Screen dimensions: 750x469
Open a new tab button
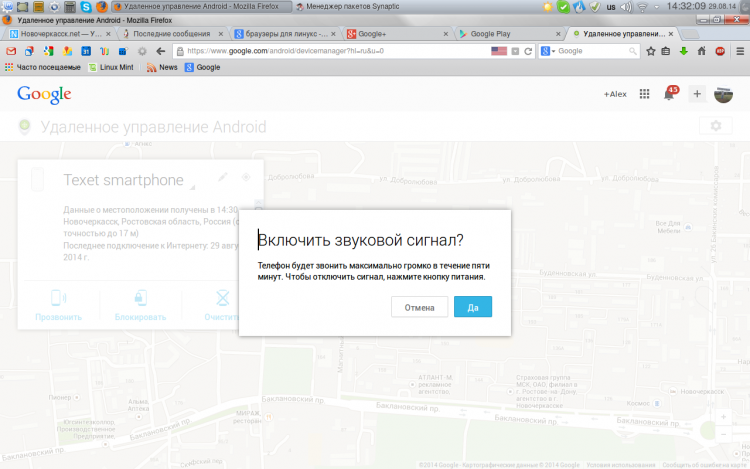point(689,34)
